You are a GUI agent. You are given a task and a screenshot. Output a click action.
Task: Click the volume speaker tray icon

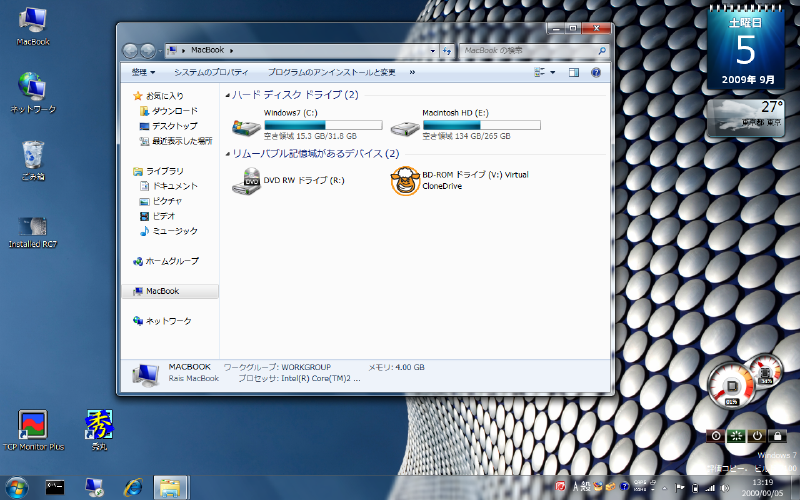point(724,488)
